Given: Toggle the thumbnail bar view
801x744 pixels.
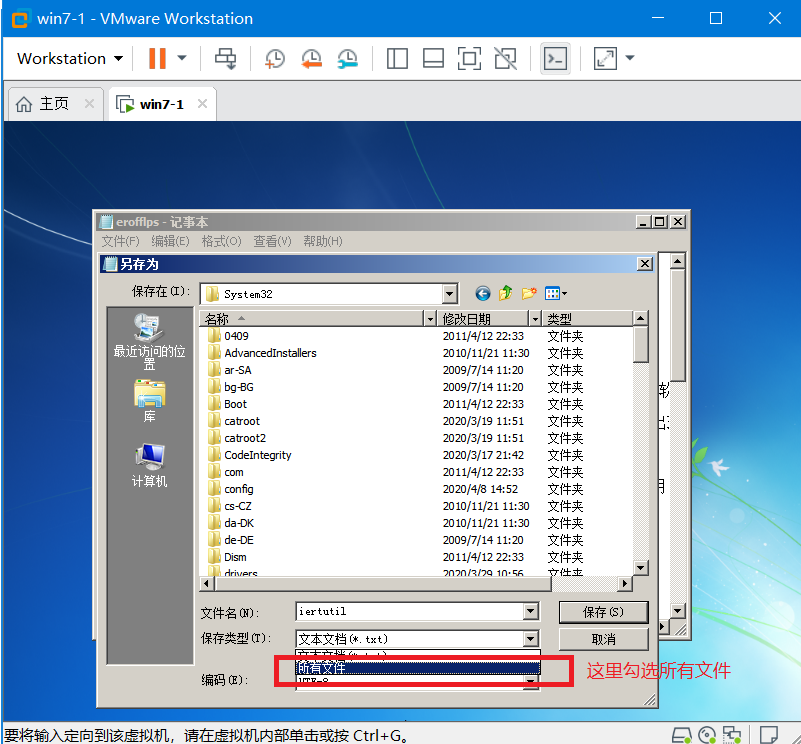Looking at the screenshot, I should pos(433,58).
